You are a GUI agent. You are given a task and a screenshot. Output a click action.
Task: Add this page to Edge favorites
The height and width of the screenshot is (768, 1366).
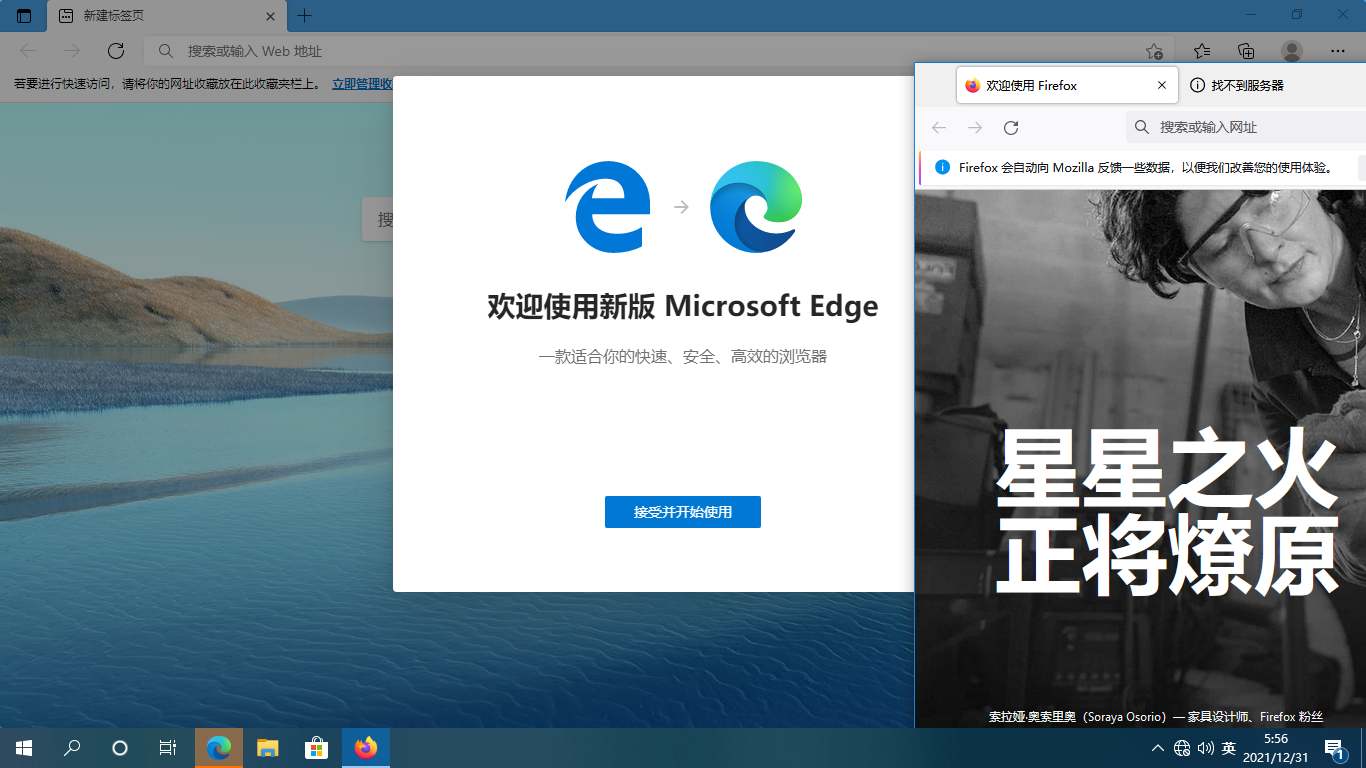click(x=1154, y=51)
